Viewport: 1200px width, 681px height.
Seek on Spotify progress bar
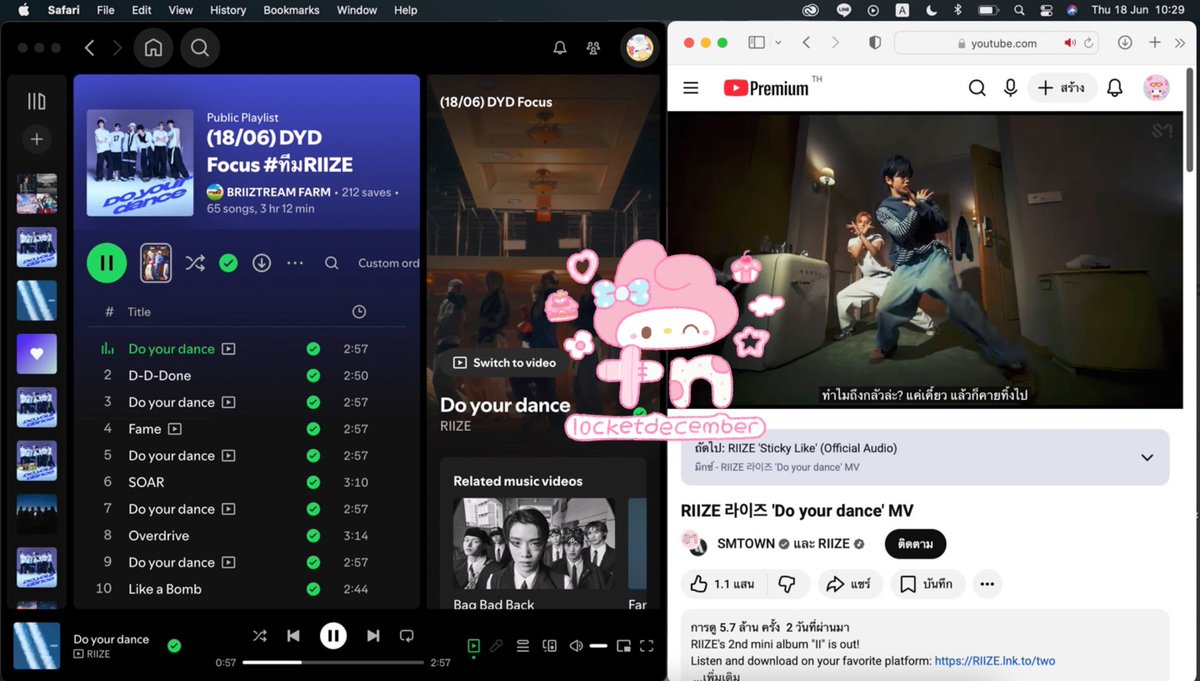(333, 662)
